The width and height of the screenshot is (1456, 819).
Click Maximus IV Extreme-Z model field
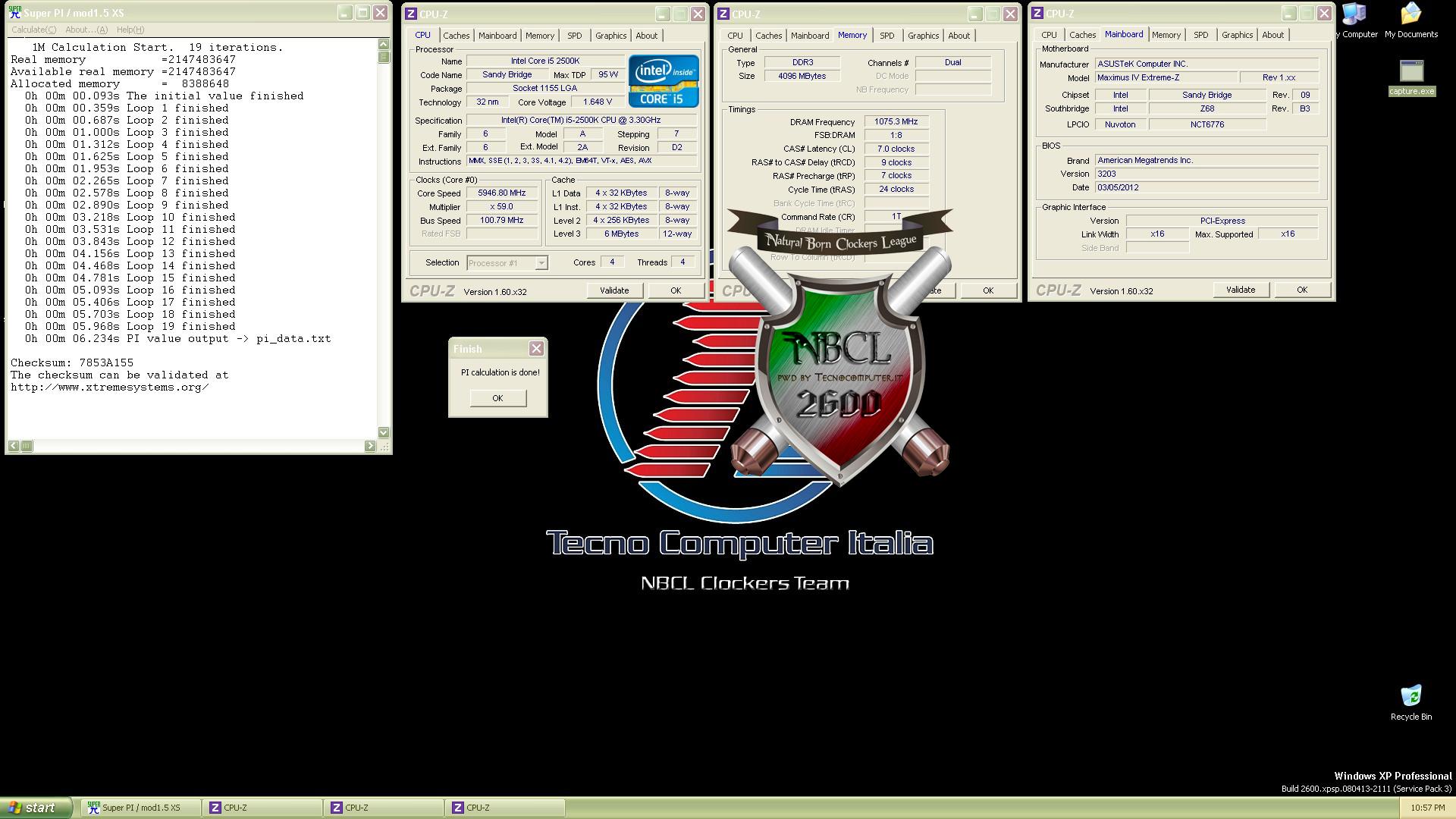point(1166,77)
